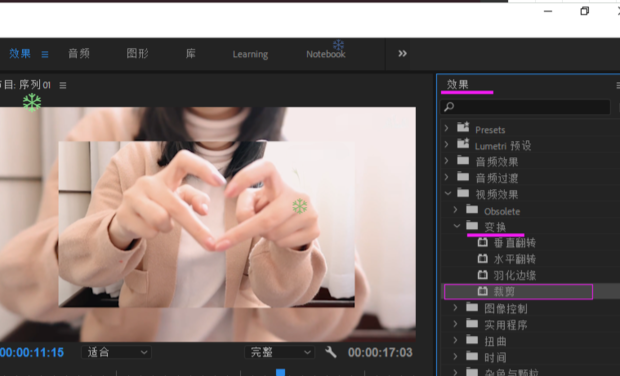
Task: Click the Presets folder label
Action: (490, 130)
